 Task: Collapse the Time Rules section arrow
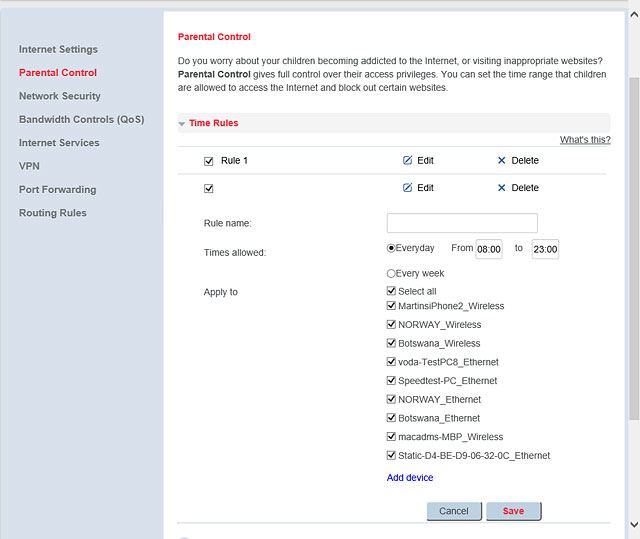click(182, 124)
